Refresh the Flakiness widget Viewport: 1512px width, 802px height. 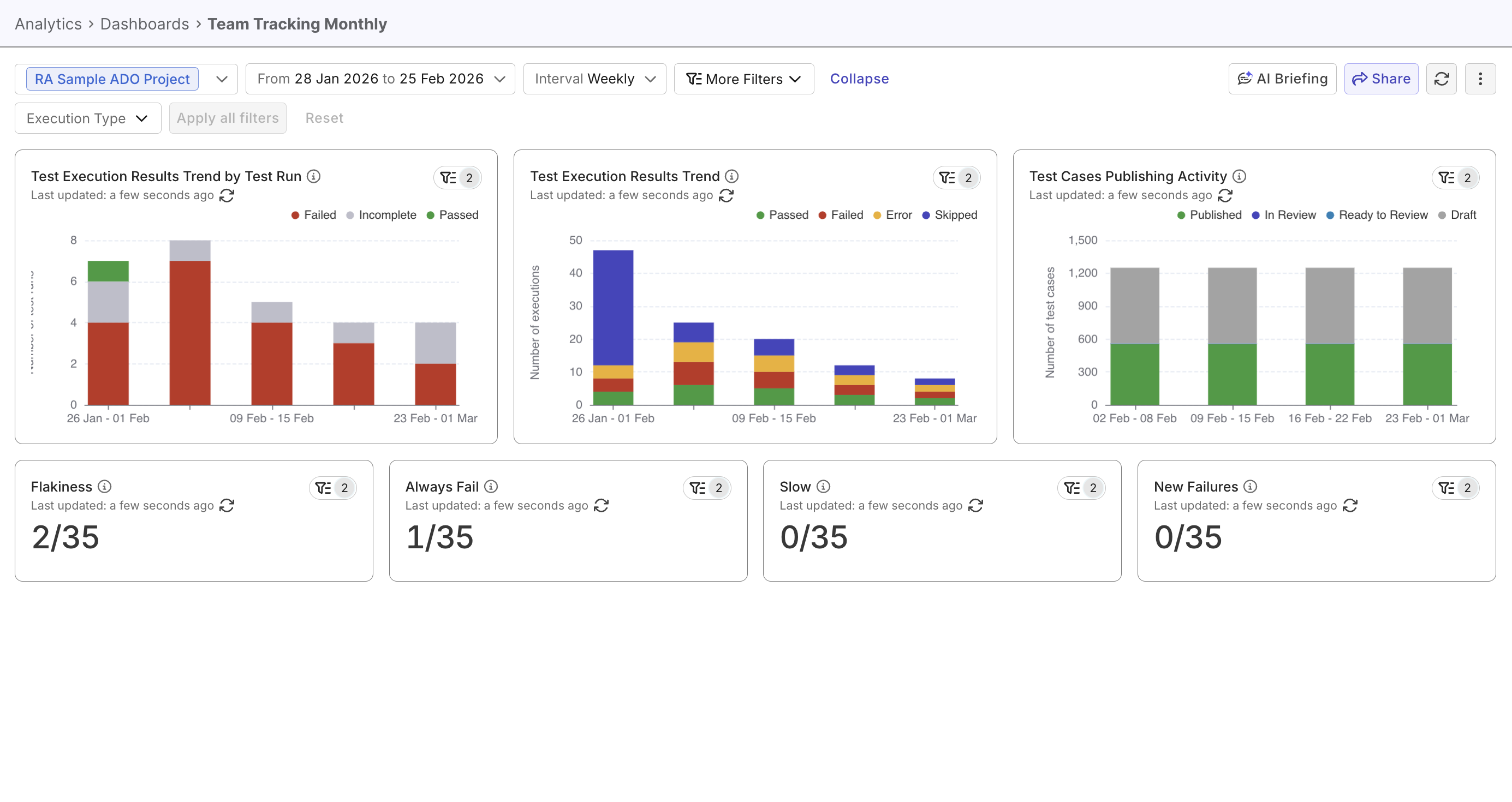(227, 505)
